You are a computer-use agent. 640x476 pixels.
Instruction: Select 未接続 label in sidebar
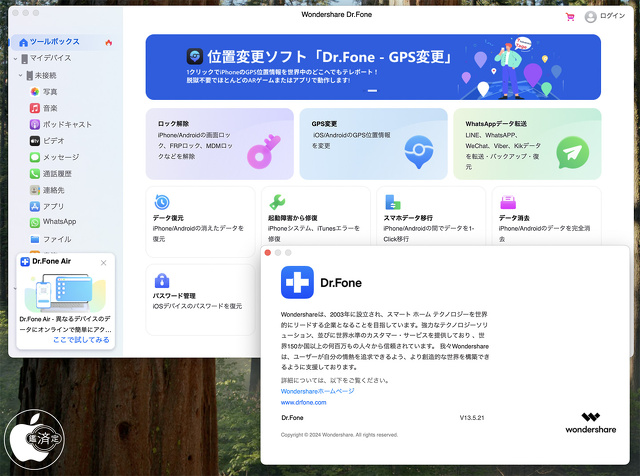(x=45, y=76)
